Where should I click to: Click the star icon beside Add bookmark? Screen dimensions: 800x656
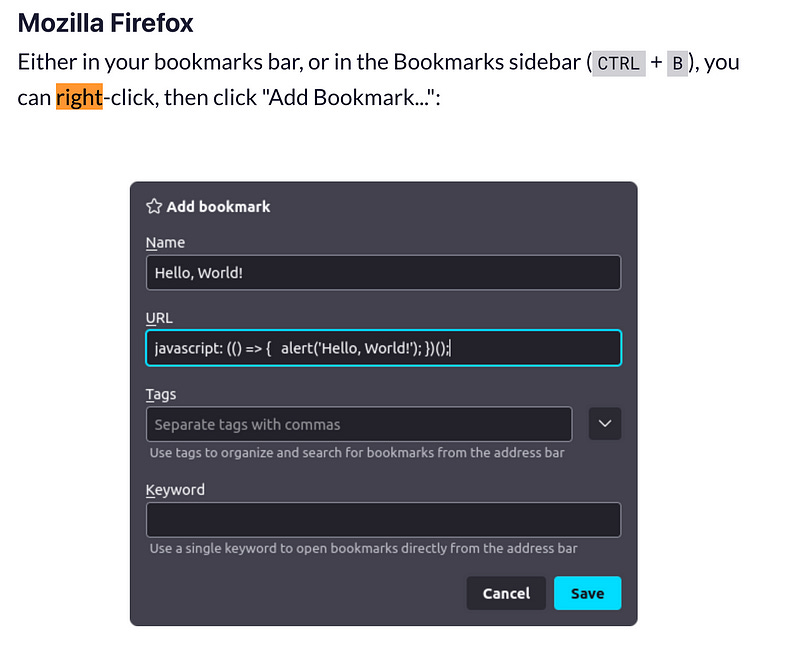pyautogui.click(x=154, y=206)
